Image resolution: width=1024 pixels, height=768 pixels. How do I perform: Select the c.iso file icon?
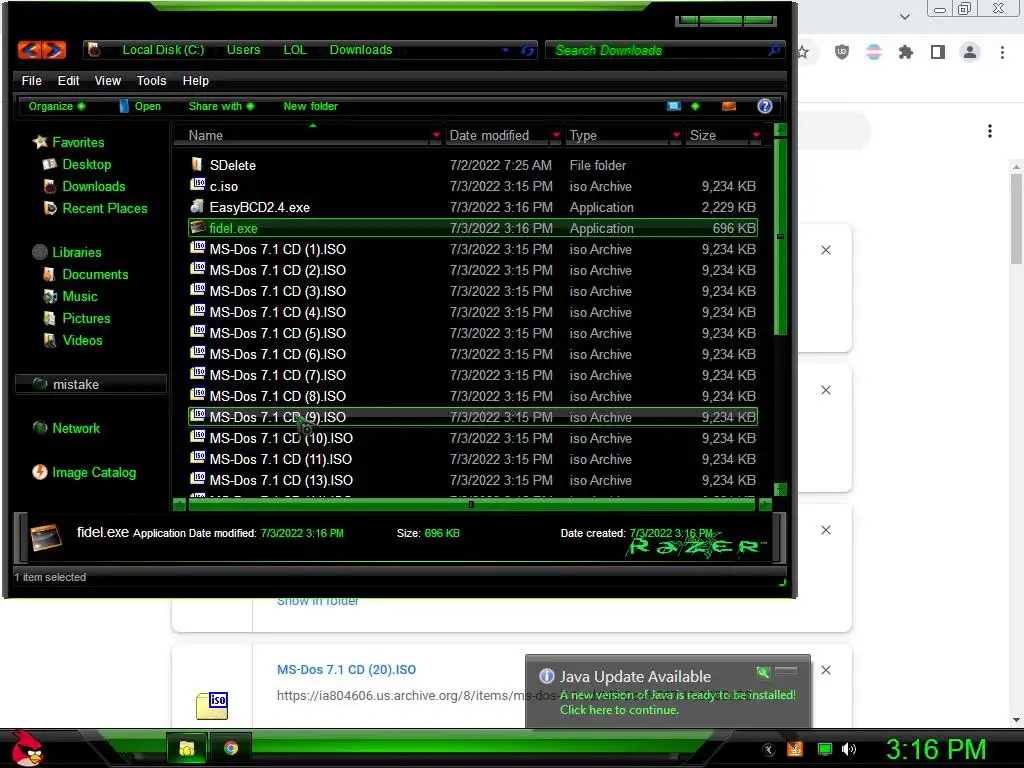[198, 185]
